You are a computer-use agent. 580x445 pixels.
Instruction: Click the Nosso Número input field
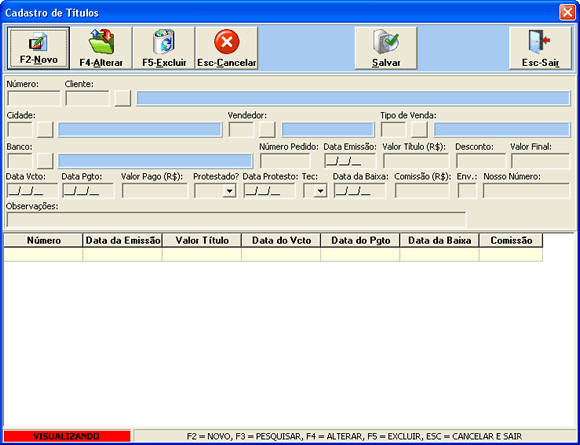point(526,191)
